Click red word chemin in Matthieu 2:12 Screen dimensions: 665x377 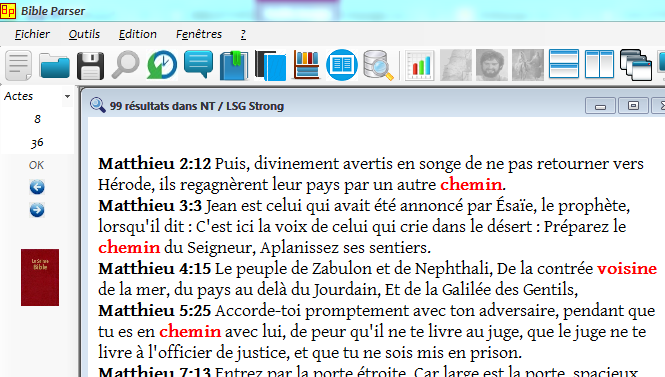pos(471,184)
